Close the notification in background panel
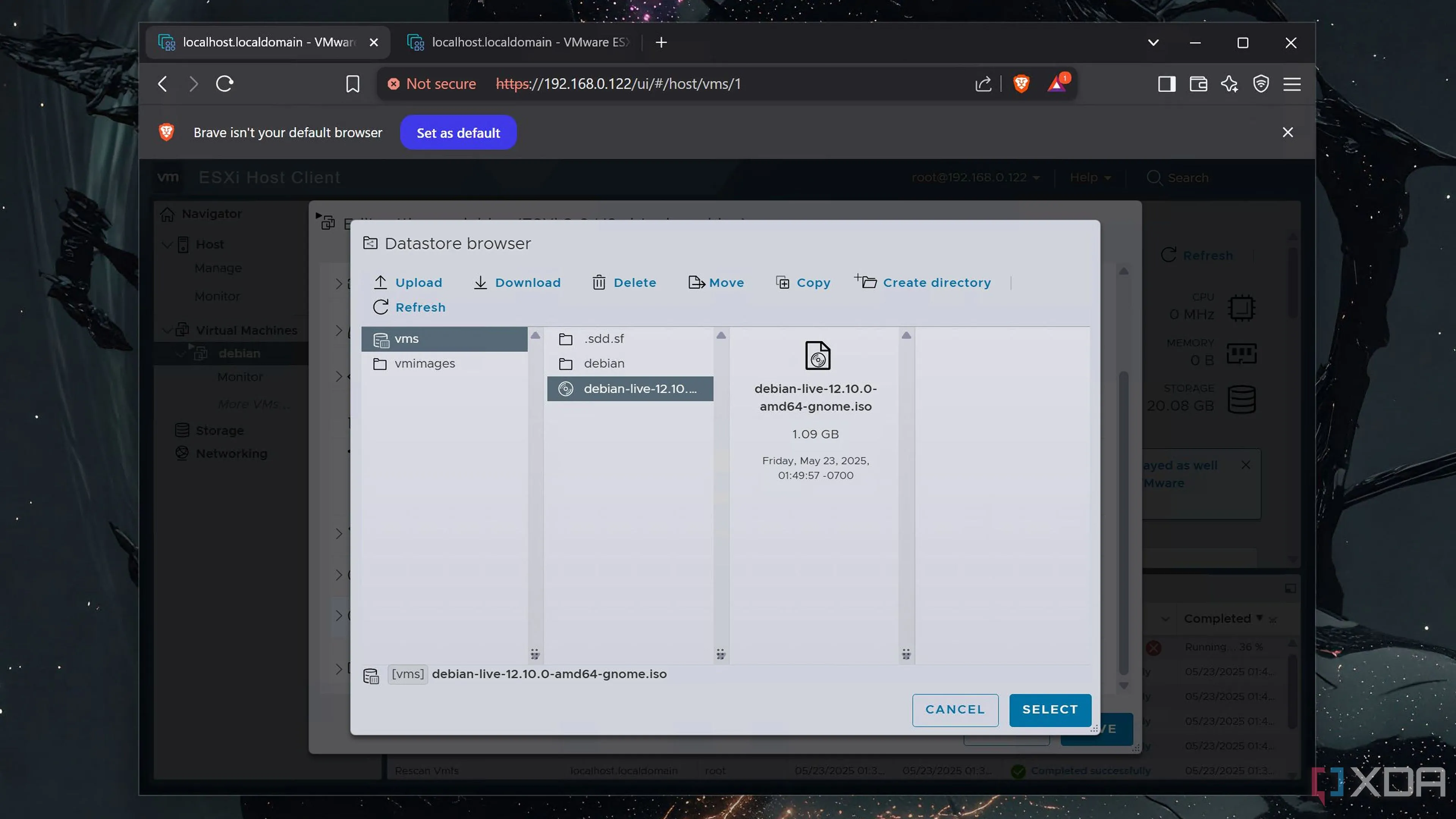Viewport: 1456px width, 819px height. 1245,465
